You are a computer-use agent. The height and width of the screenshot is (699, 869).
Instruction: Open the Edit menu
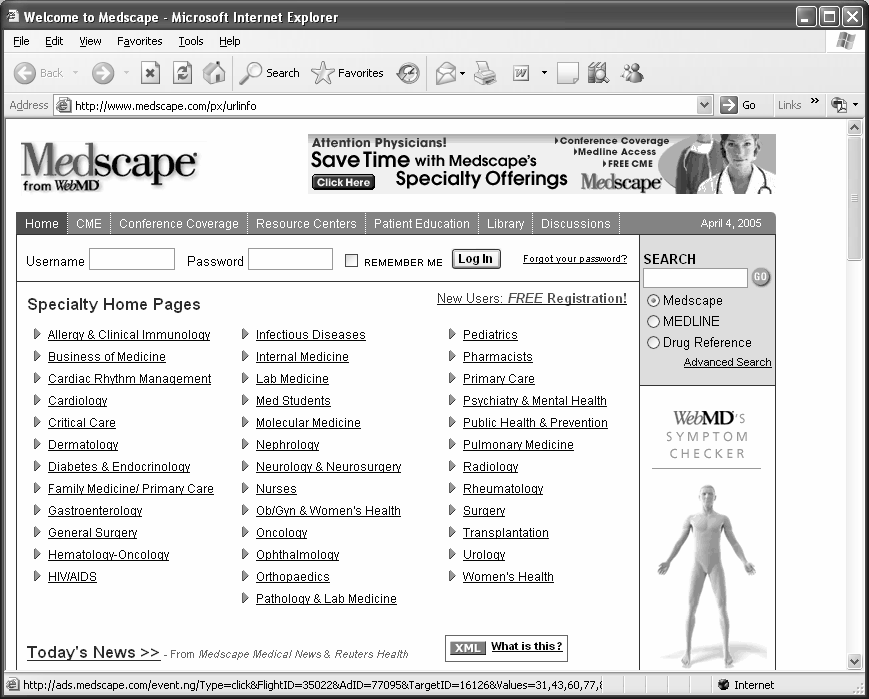pyautogui.click(x=54, y=41)
